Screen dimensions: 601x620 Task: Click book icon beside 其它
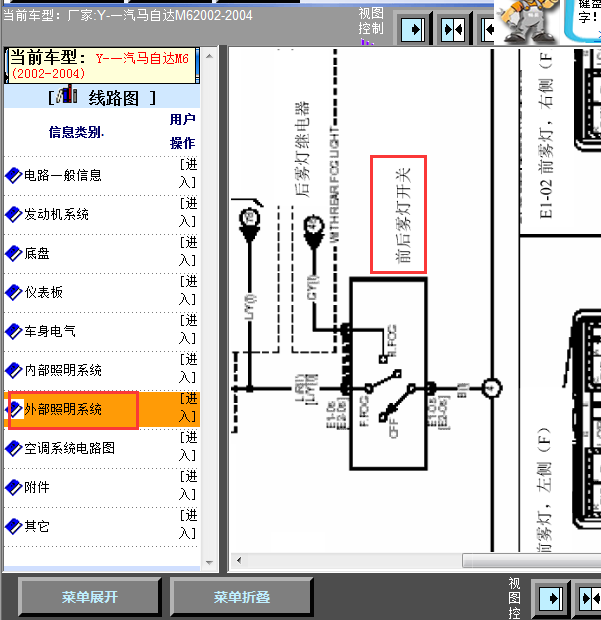click(x=13, y=526)
